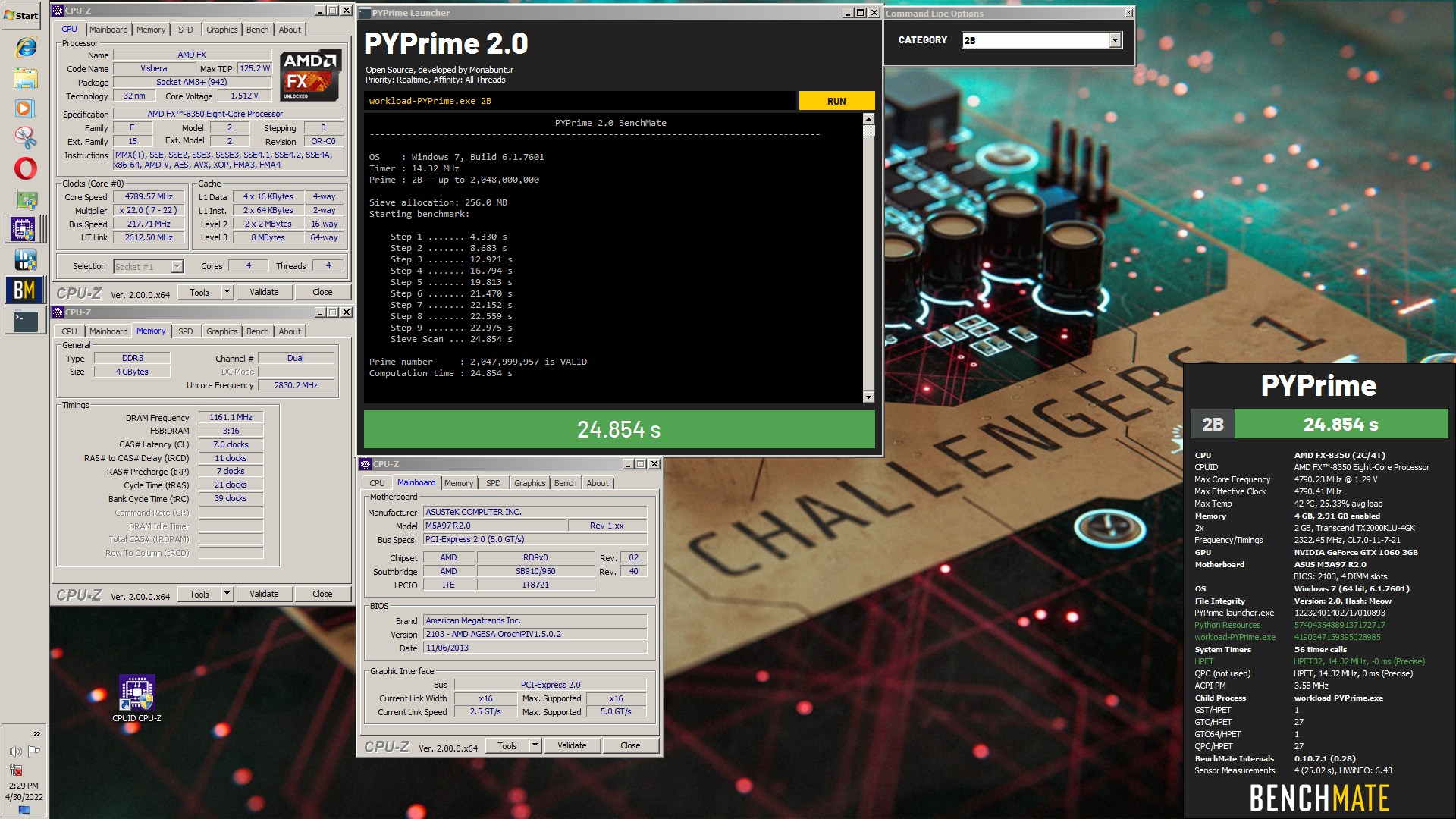Select Bench tab in the top CPU-Z window
The image size is (1456, 819).
257,30
